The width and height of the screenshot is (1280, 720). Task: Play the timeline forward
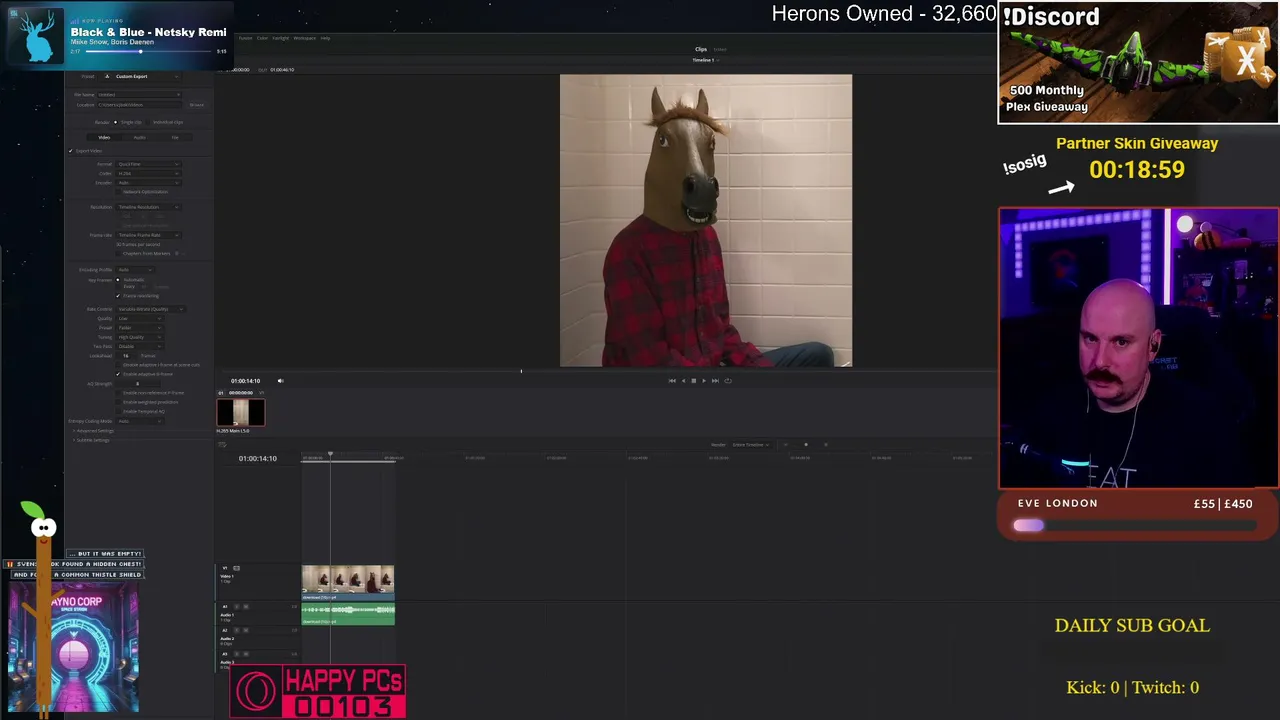click(704, 381)
